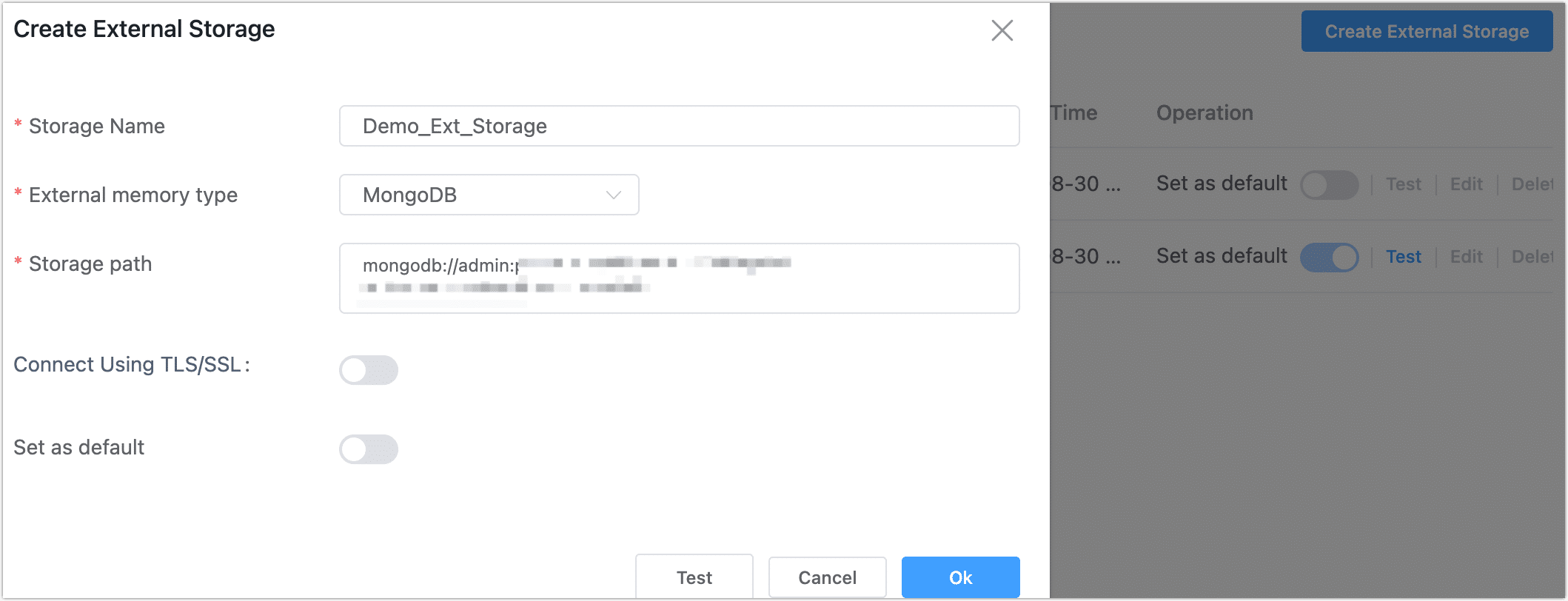Click the Connect Using TLS/SSL label
The height and width of the screenshot is (601, 1568).
(x=132, y=365)
